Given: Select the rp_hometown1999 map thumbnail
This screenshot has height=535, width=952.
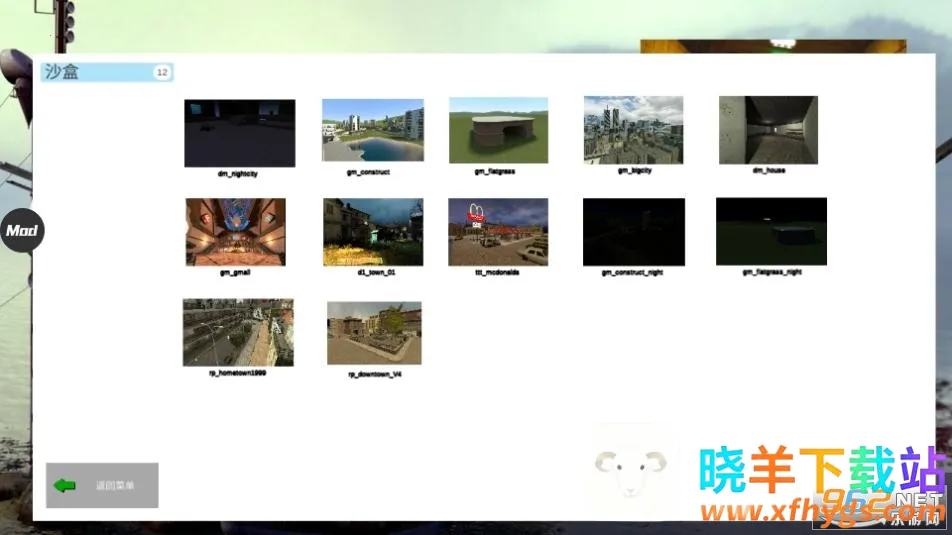Looking at the screenshot, I should pyautogui.click(x=238, y=332).
